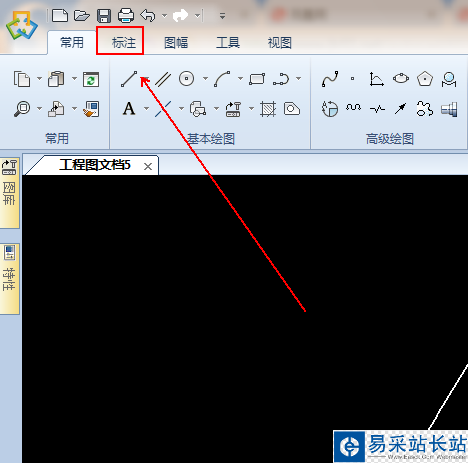Switch to the 工具 ribbon tab

pos(228,43)
